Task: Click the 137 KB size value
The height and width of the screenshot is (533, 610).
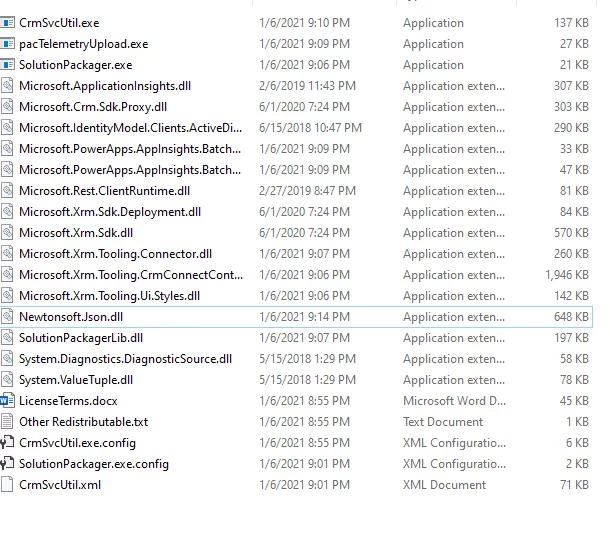Action: (571, 23)
